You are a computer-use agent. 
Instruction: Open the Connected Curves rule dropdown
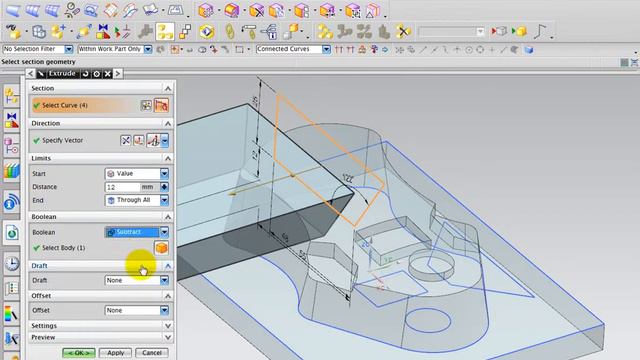click(x=293, y=49)
